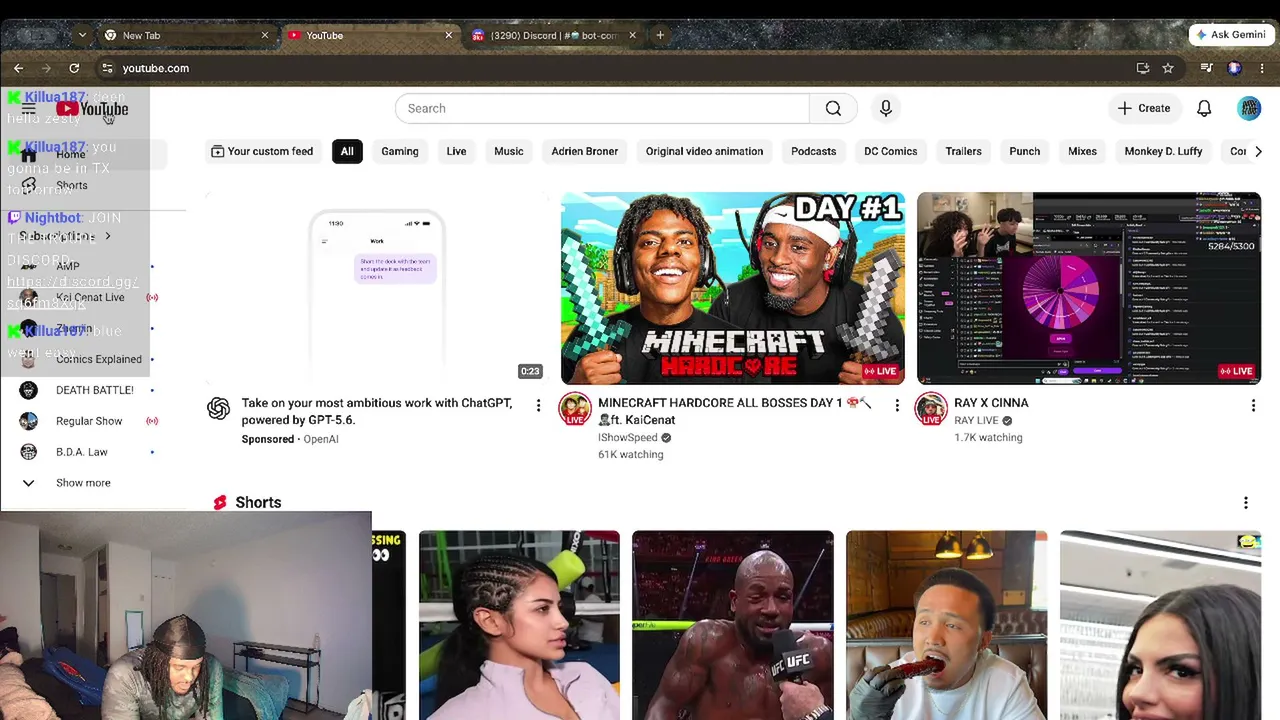Go back to the previous page
Image resolution: width=1280 pixels, height=720 pixels.
[19, 68]
